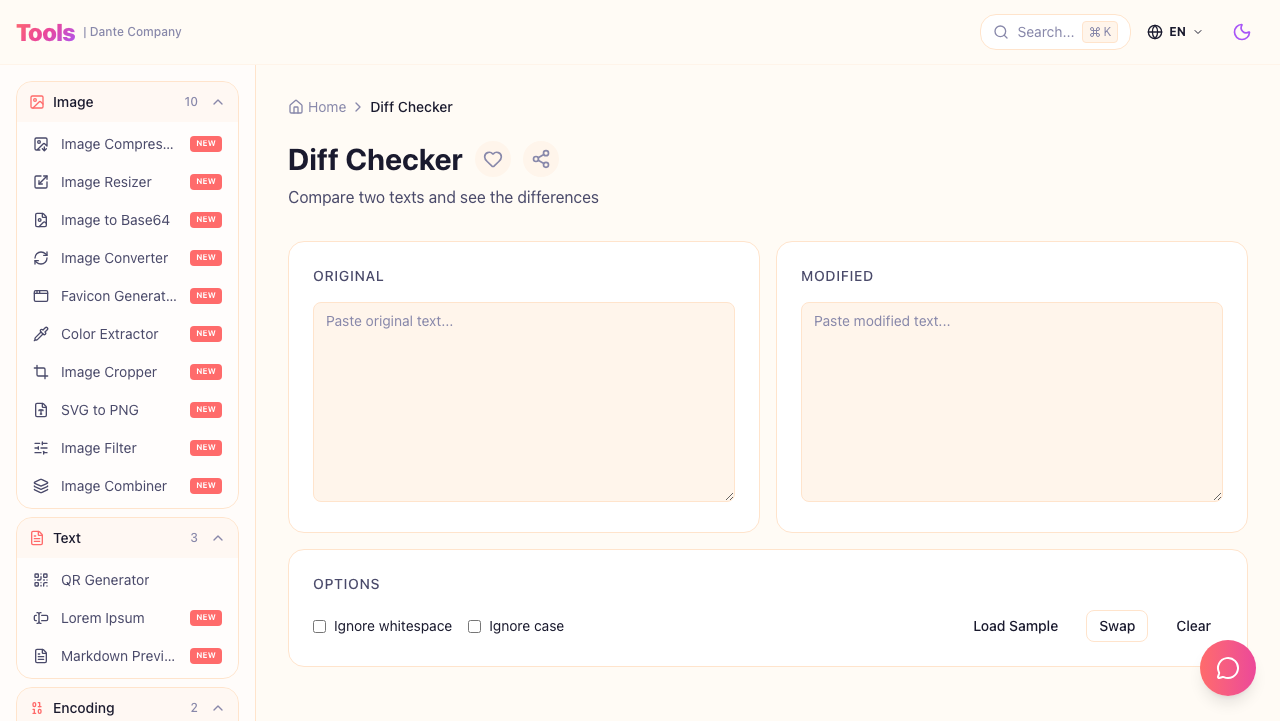
Task: Check the Ignore case checkbox
Action: click(x=474, y=626)
